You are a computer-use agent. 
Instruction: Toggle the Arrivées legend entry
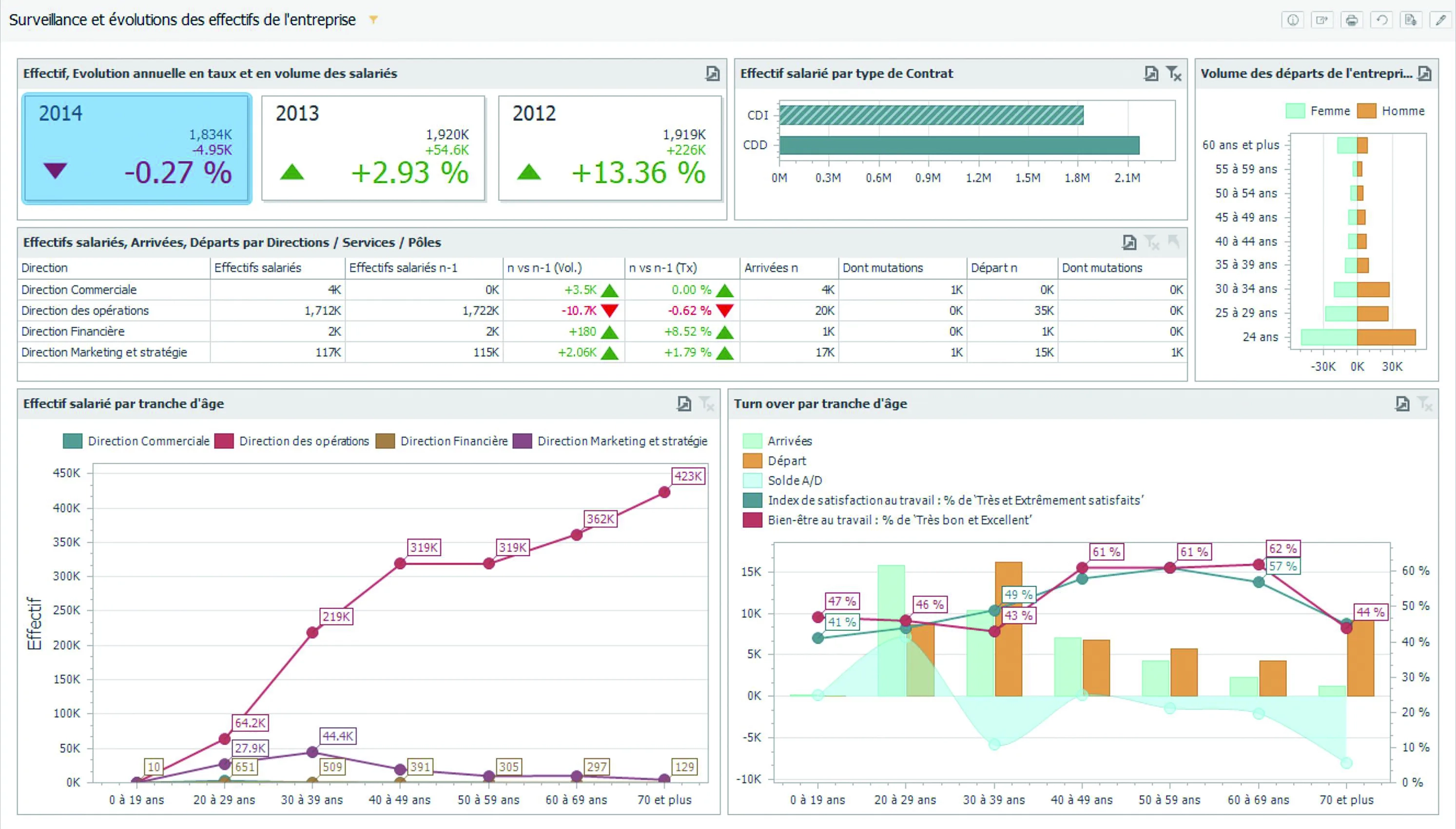tap(789, 441)
